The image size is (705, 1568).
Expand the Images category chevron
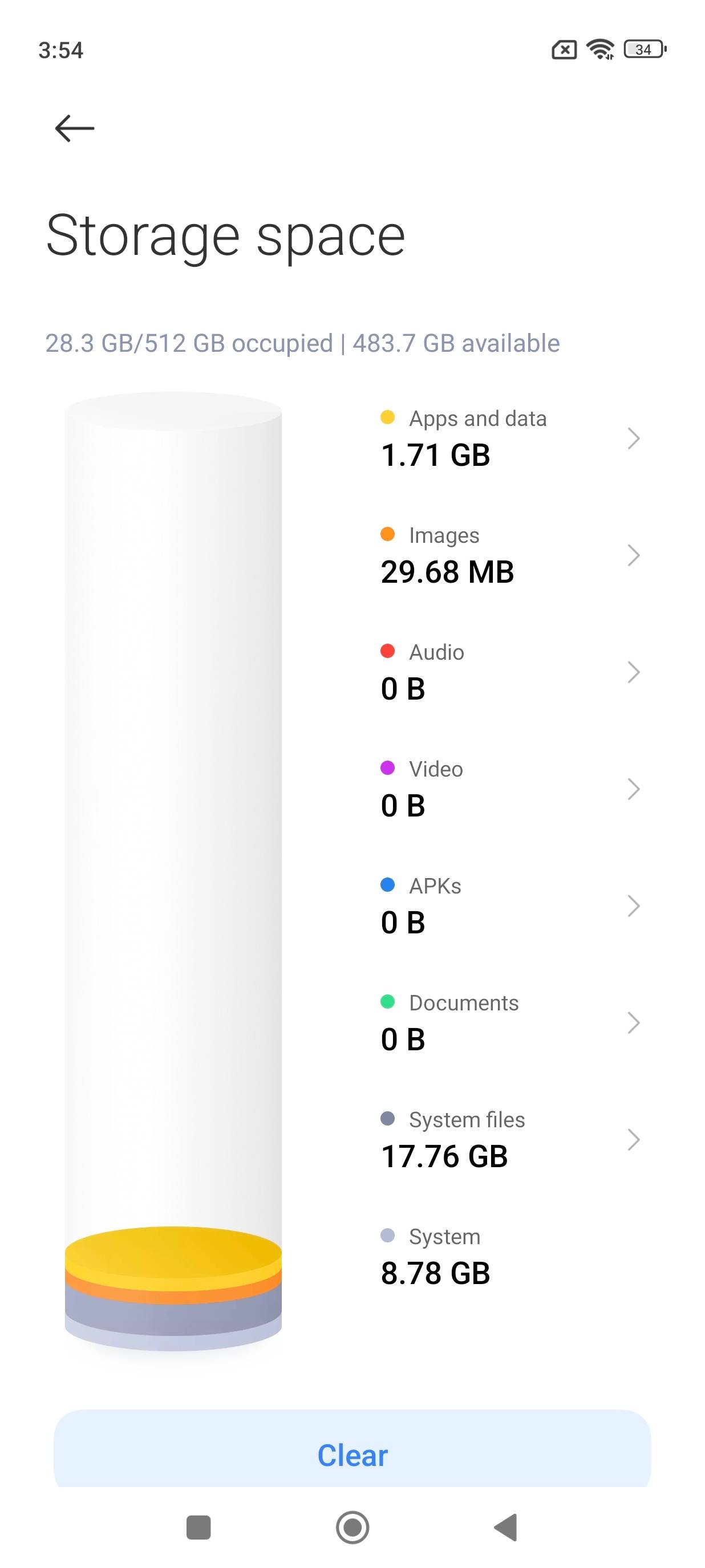pyautogui.click(x=633, y=555)
